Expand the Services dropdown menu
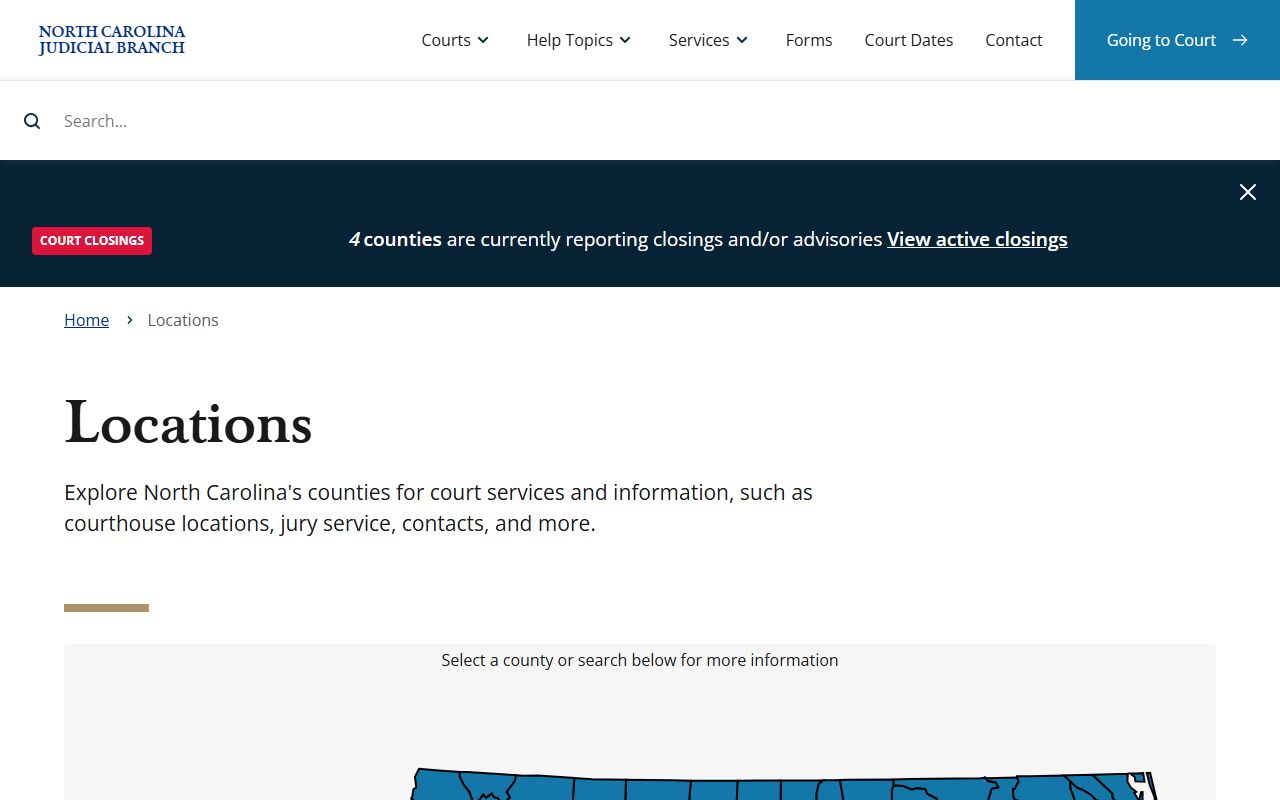The image size is (1280, 800). tap(708, 40)
